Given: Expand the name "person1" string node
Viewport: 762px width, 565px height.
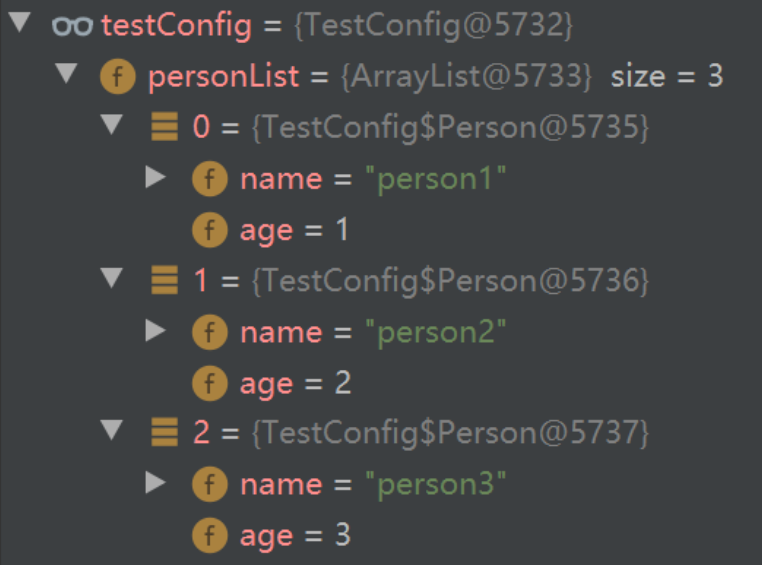Looking at the screenshot, I should [x=156, y=177].
